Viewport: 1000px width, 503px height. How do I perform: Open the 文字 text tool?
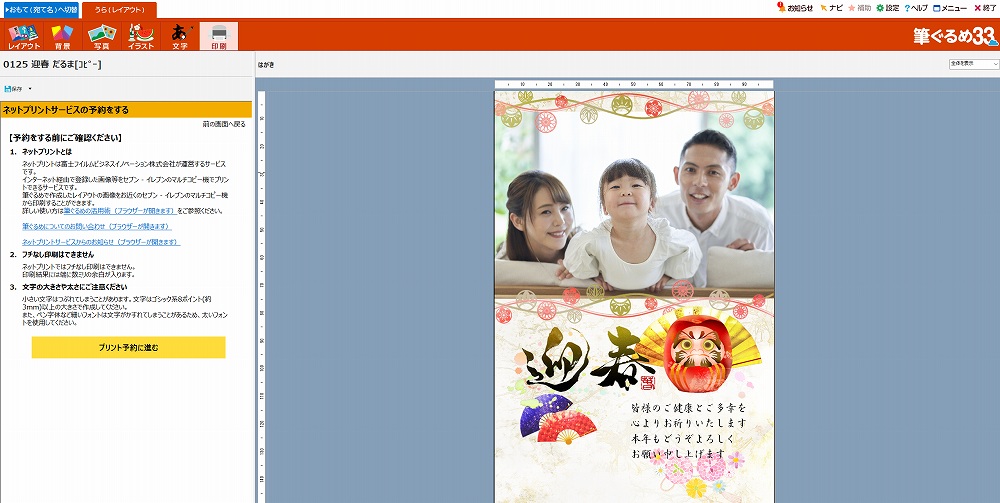[x=180, y=37]
